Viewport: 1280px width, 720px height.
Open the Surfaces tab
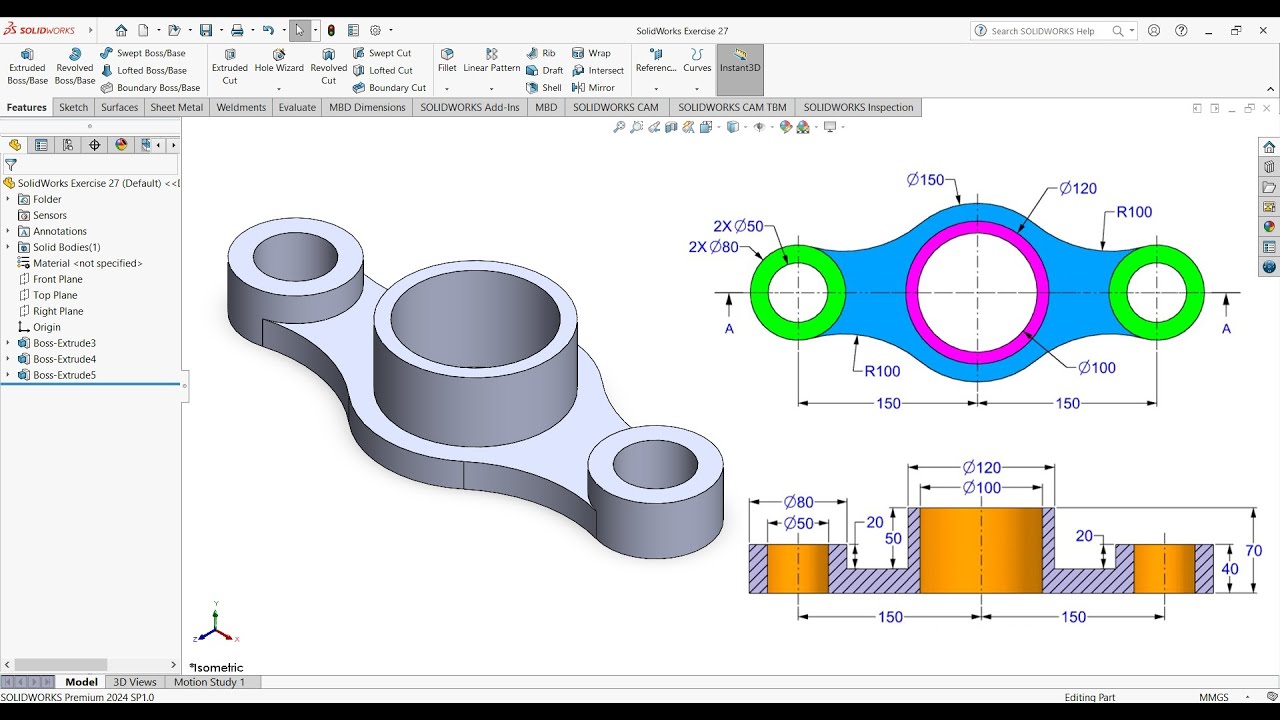[119, 107]
